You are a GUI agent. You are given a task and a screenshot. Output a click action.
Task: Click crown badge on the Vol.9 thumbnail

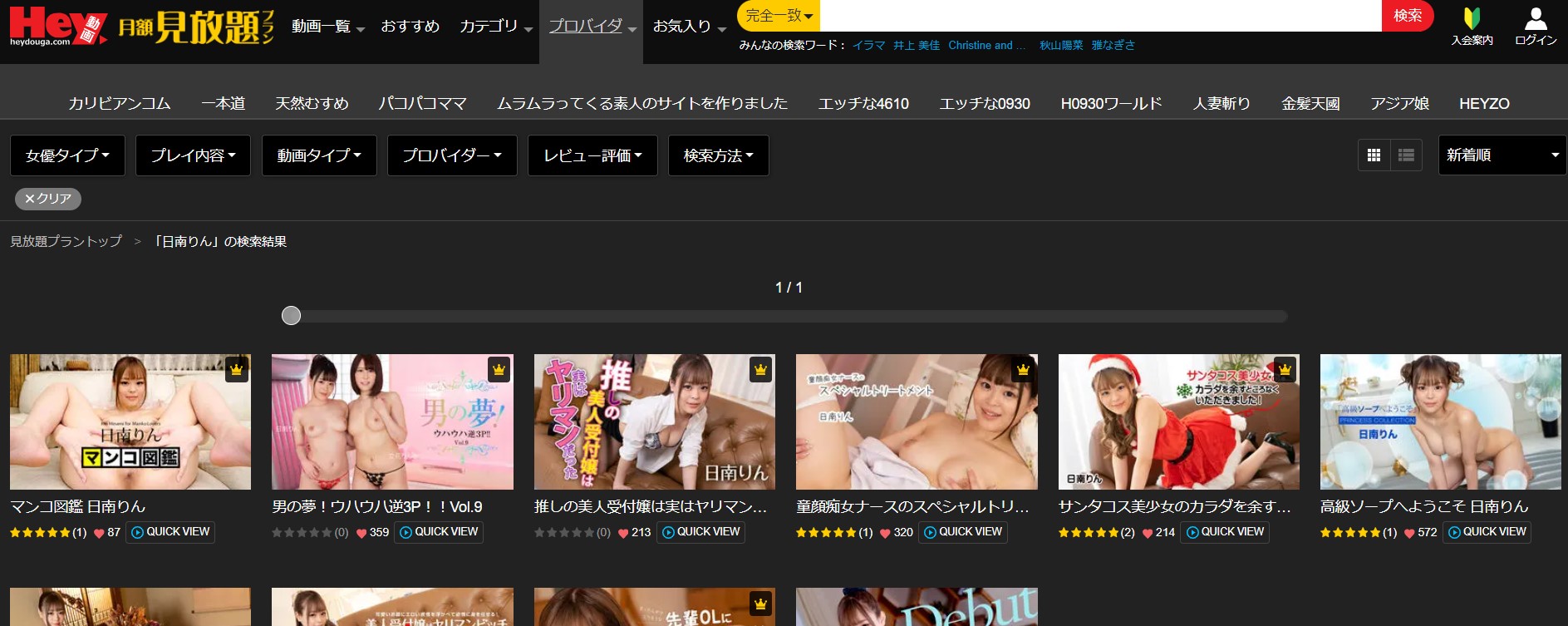(499, 369)
